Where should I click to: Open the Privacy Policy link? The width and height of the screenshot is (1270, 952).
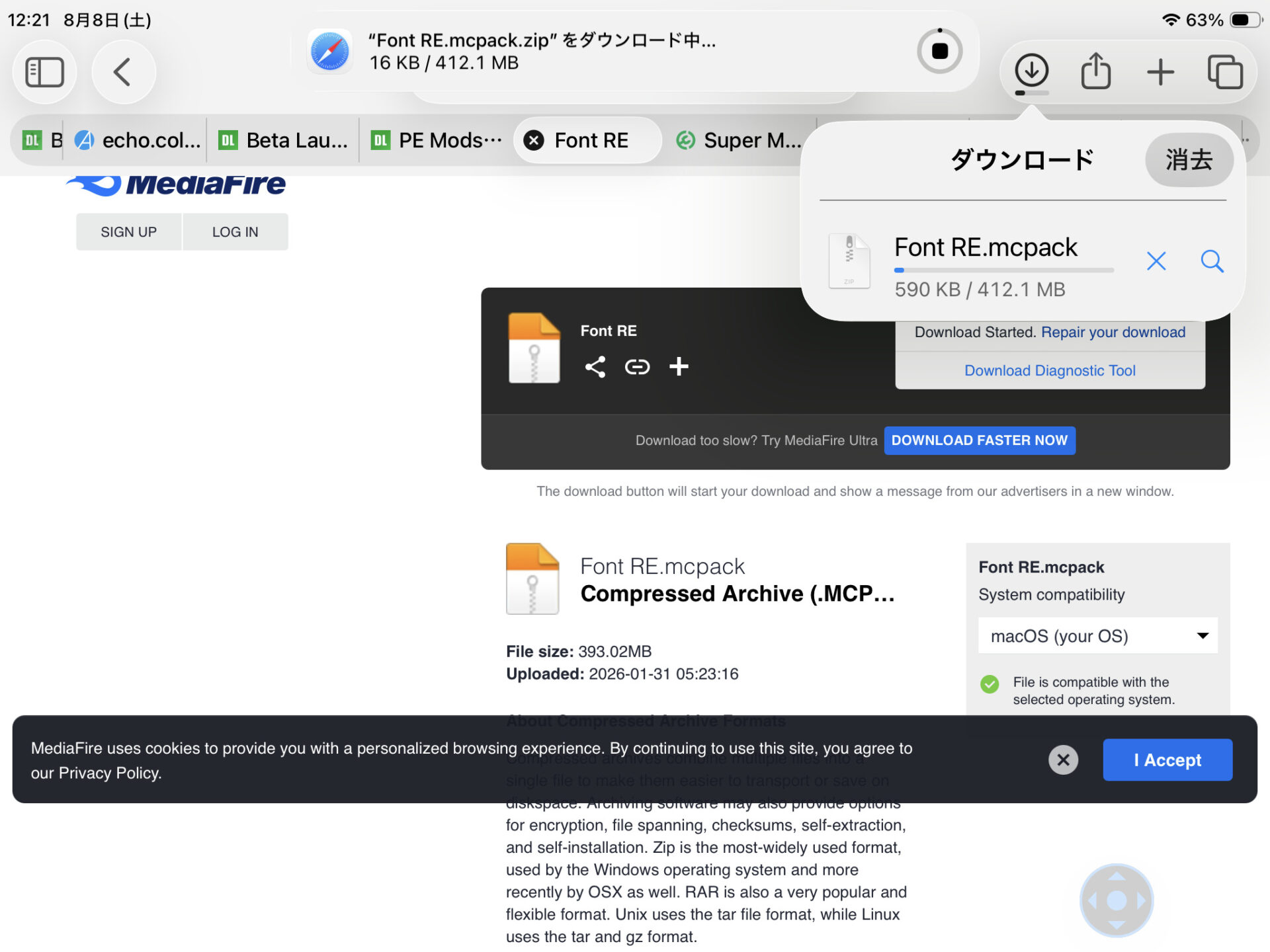pos(110,773)
